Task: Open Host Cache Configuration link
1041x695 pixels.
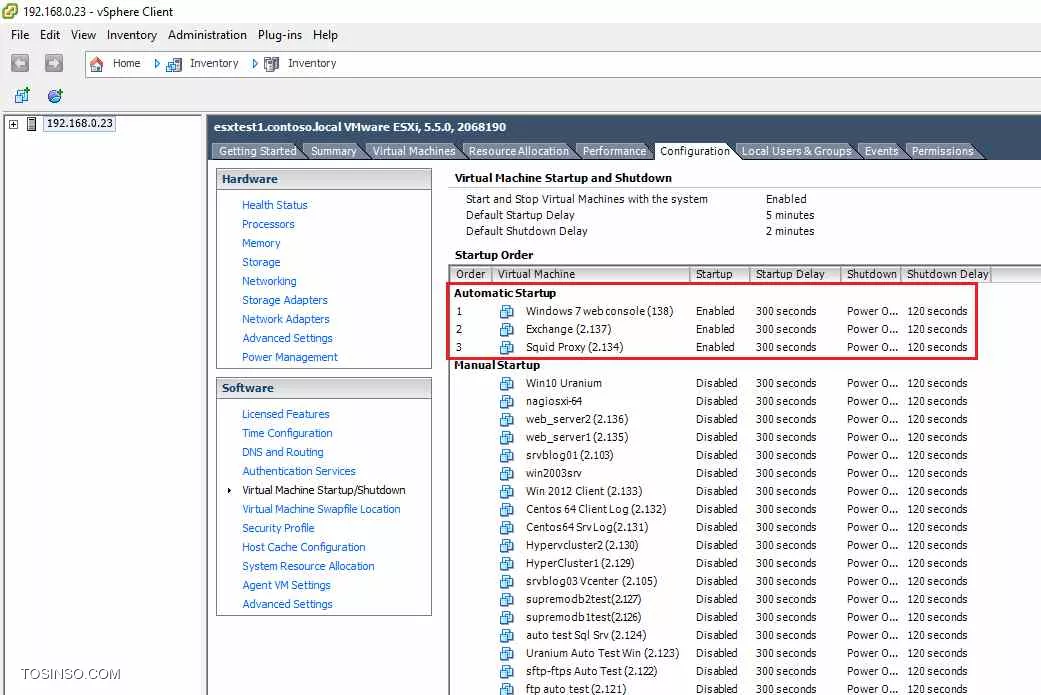Action: 303,547
